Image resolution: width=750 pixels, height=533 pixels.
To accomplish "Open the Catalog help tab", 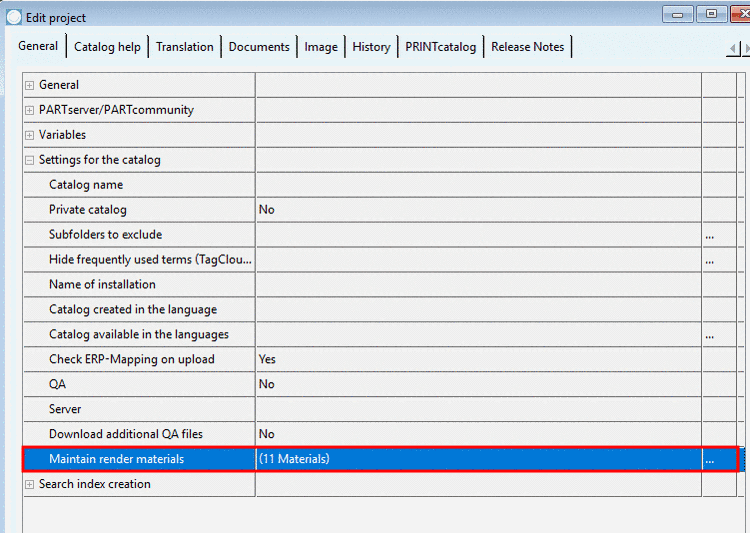I will [x=107, y=47].
